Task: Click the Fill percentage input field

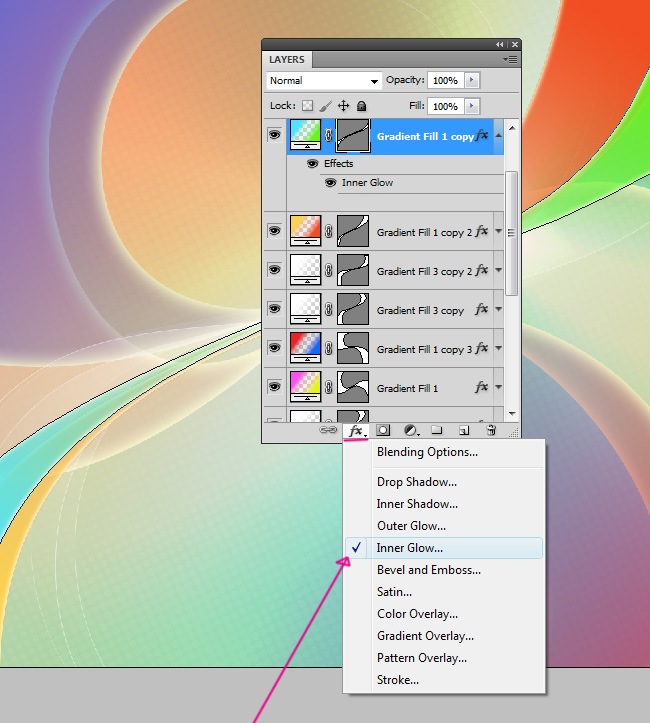Action: 445,106
